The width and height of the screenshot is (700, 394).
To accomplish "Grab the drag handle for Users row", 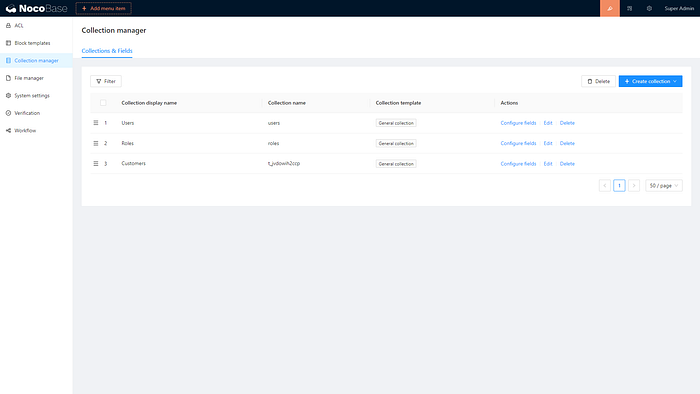I will [96, 123].
